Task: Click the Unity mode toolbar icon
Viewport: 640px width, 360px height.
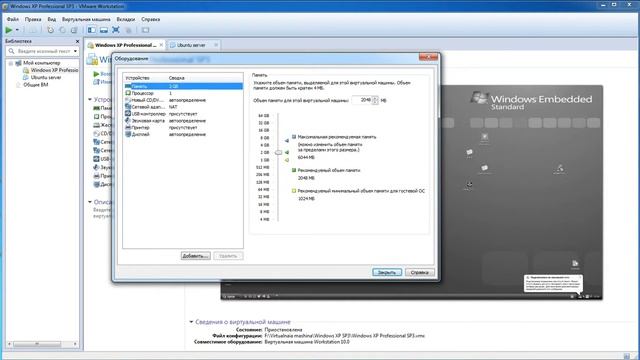Action: (128, 30)
